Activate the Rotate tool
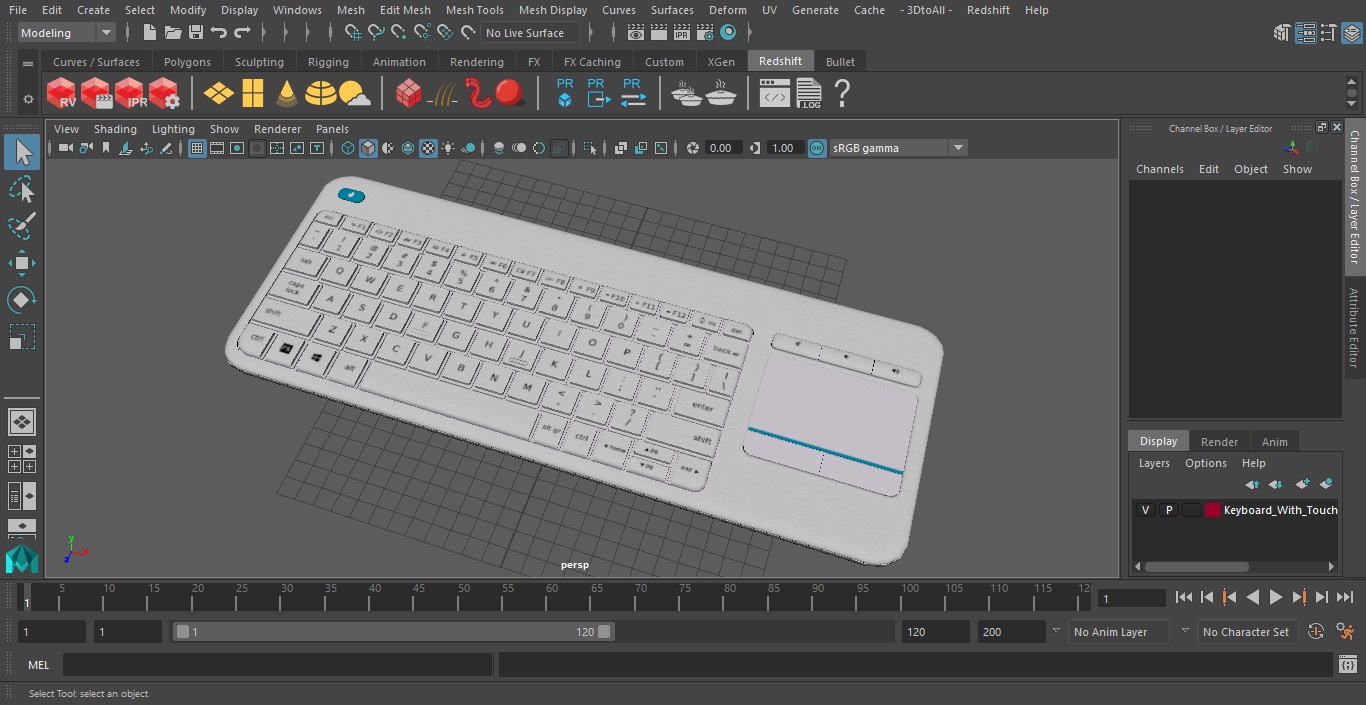 click(x=22, y=299)
